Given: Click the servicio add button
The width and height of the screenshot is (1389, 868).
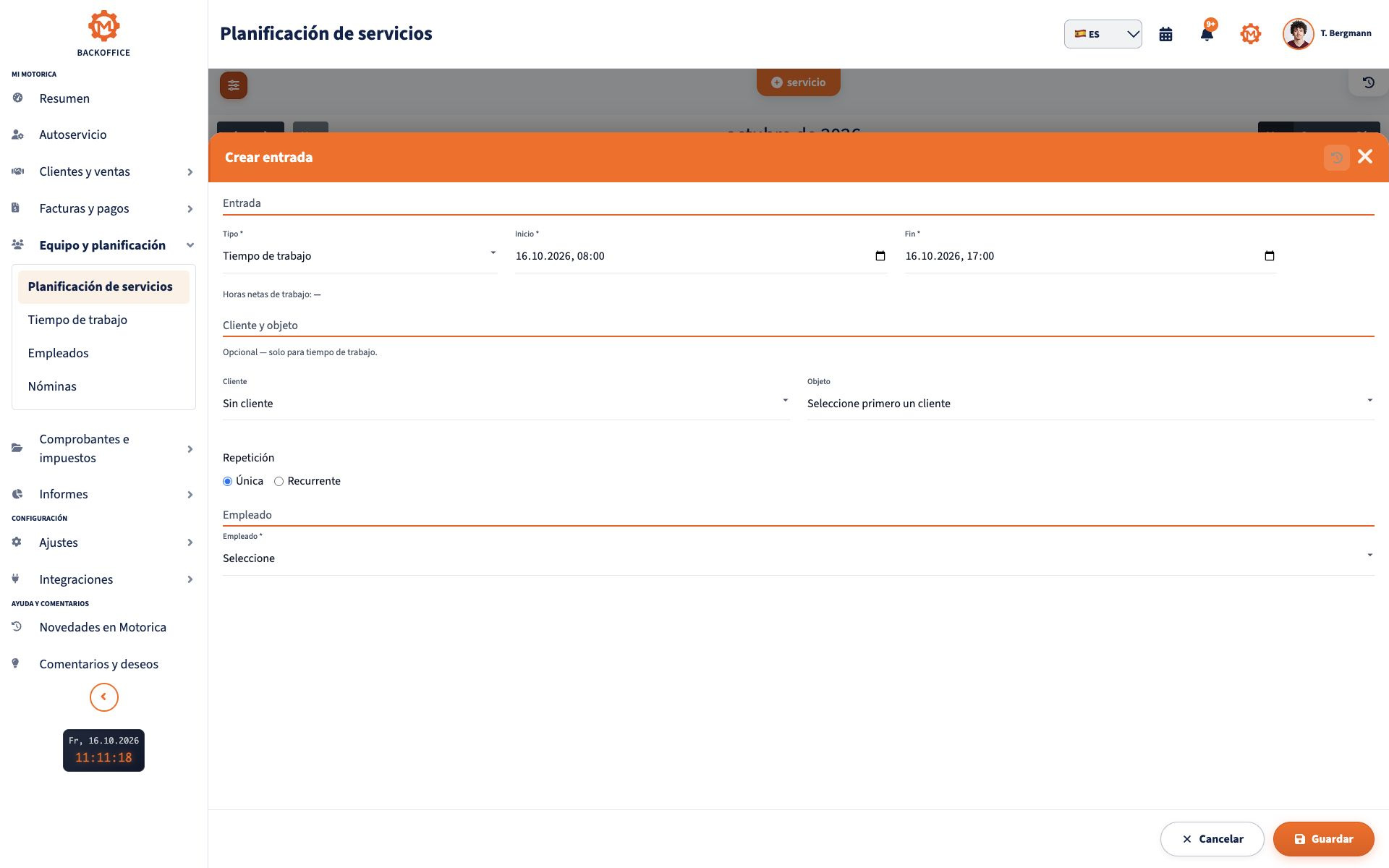Looking at the screenshot, I should point(799,82).
